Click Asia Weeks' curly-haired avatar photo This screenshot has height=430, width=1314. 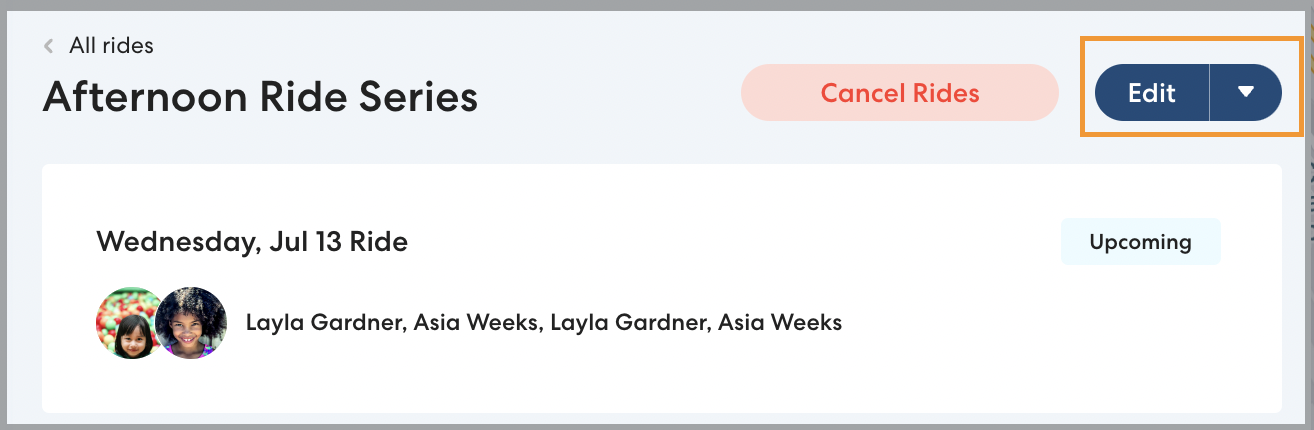pos(192,323)
